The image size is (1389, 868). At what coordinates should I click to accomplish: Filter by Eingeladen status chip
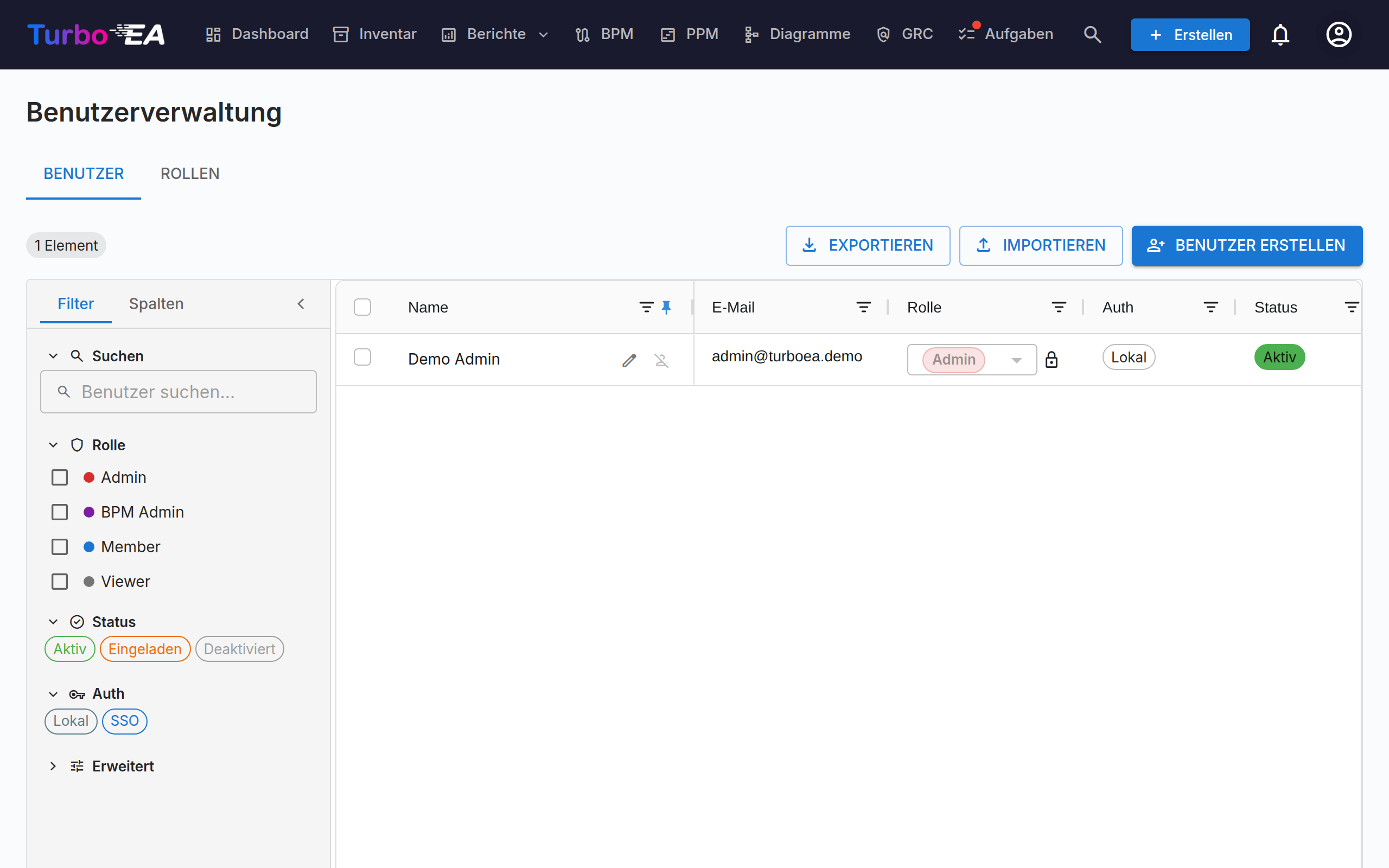[145, 649]
